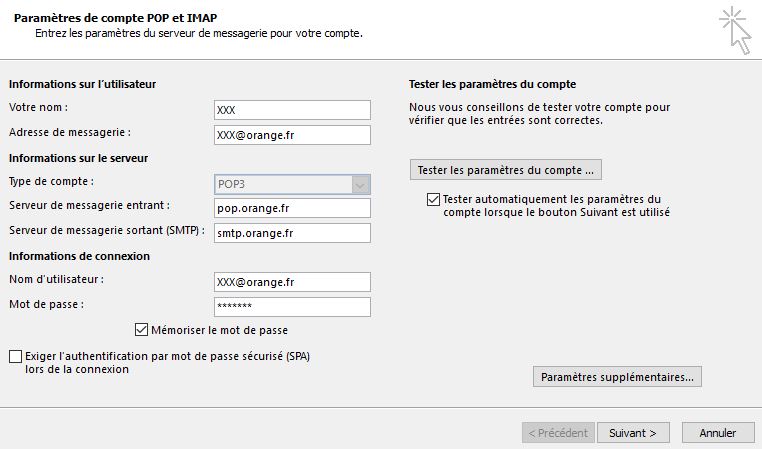The width and height of the screenshot is (762, 449).
Task: Click the 'Votre nom' input field
Action: pyautogui.click(x=292, y=110)
